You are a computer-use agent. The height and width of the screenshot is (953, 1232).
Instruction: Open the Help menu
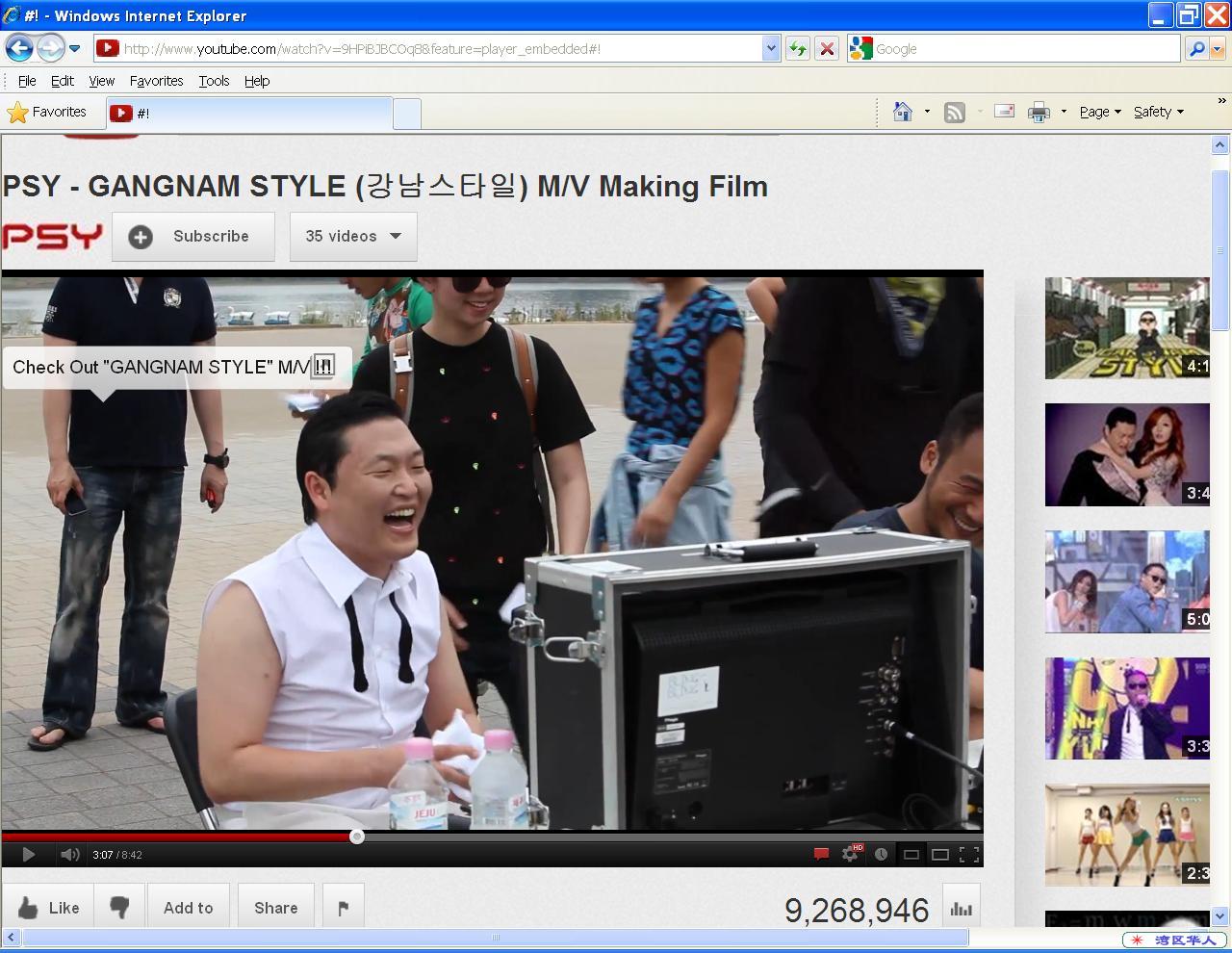click(257, 81)
